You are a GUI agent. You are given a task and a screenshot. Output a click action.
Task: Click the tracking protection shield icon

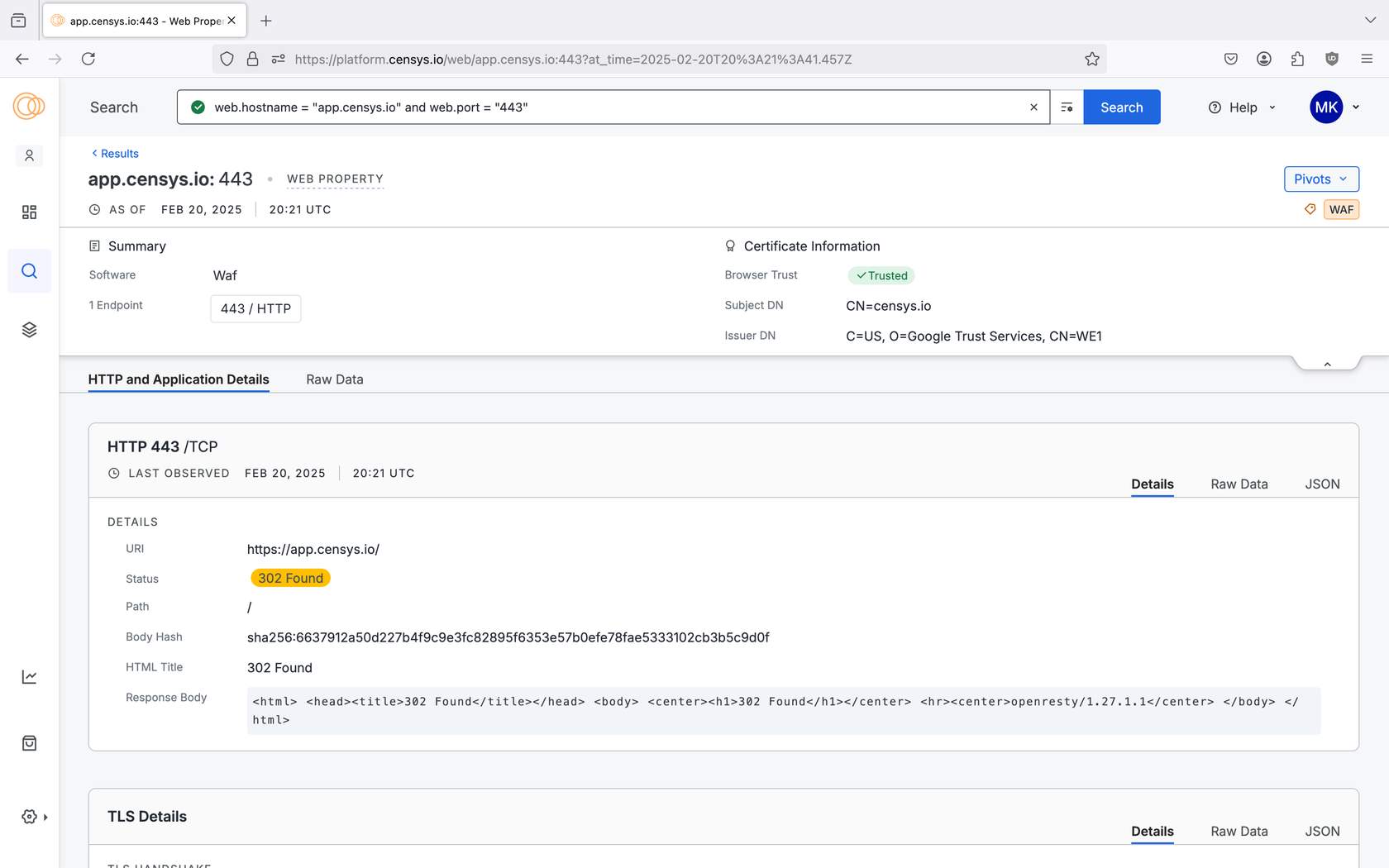point(227,59)
